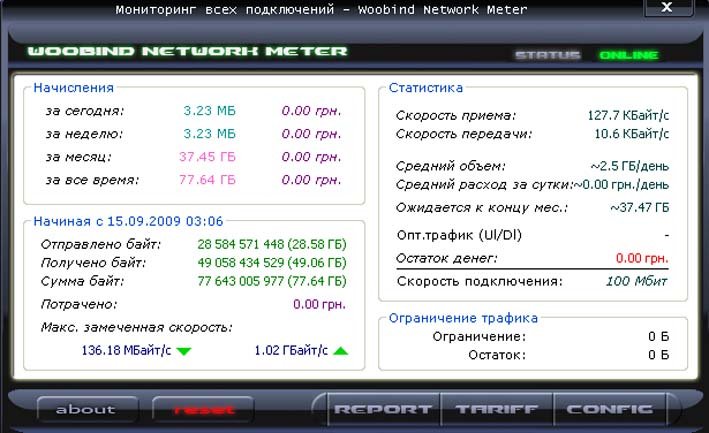The height and width of the screenshot is (433, 709).
Task: Close the Woobind Network Meter window
Action: [667, 7]
